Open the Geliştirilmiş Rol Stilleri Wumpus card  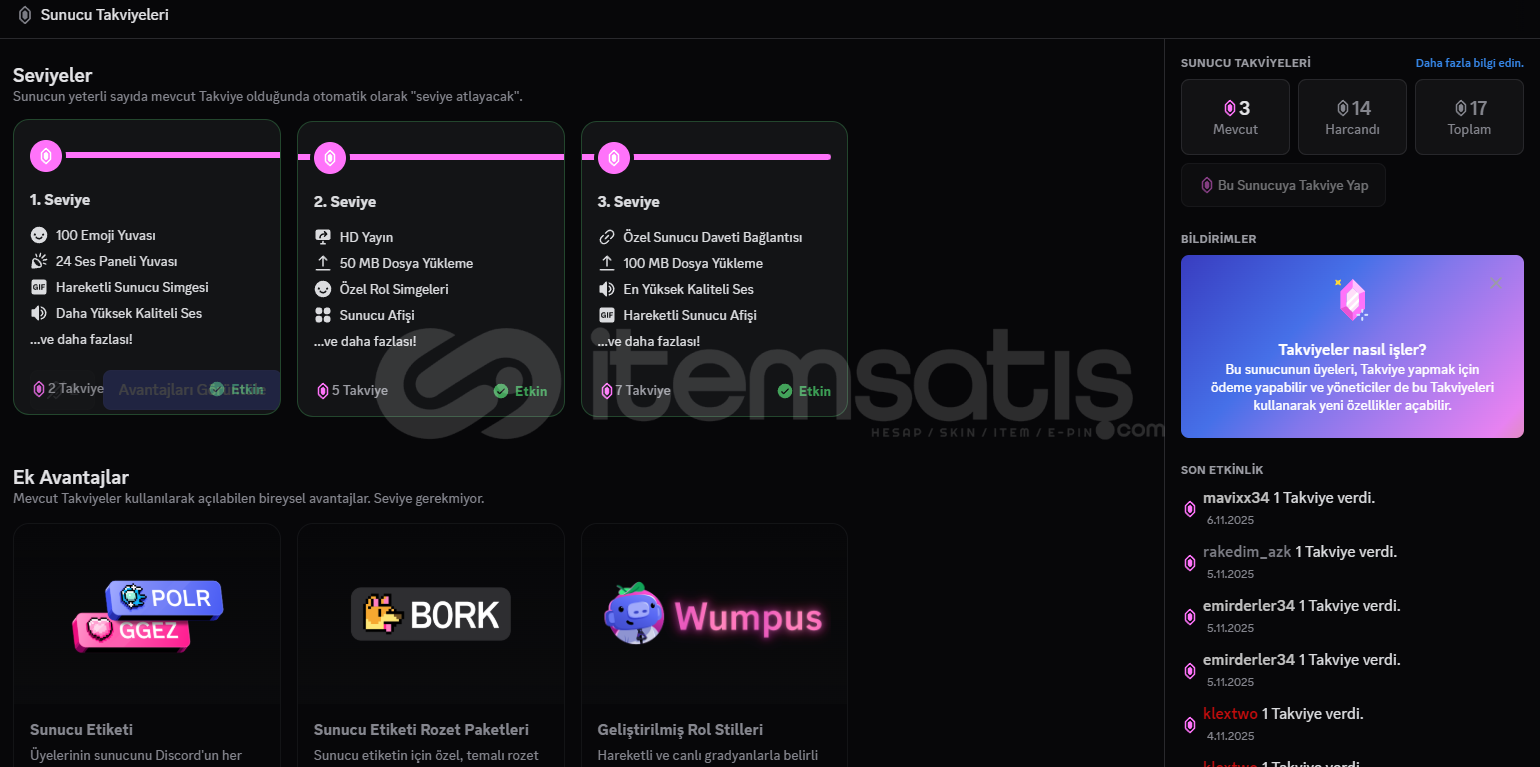(x=714, y=645)
